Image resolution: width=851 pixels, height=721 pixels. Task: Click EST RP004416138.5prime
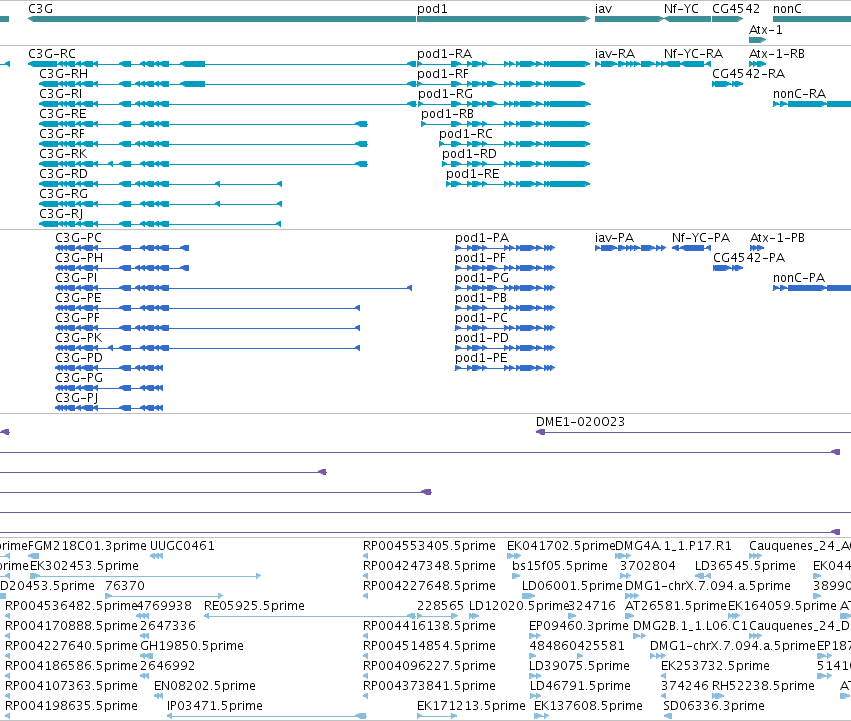(x=429, y=626)
